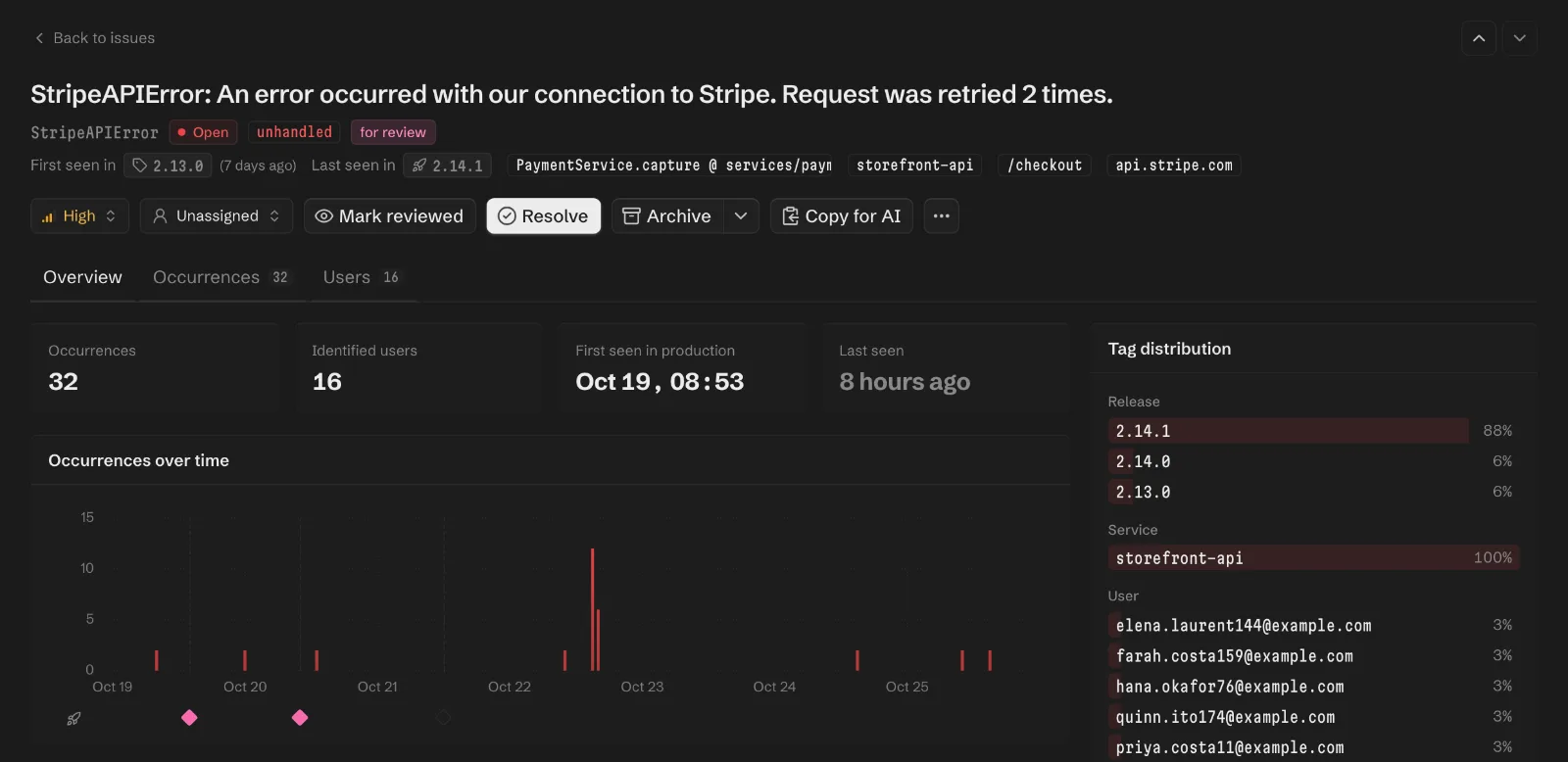This screenshot has height=762, width=1568.
Task: Select release 2.14.0 in tag distribution
Action: point(1313,461)
